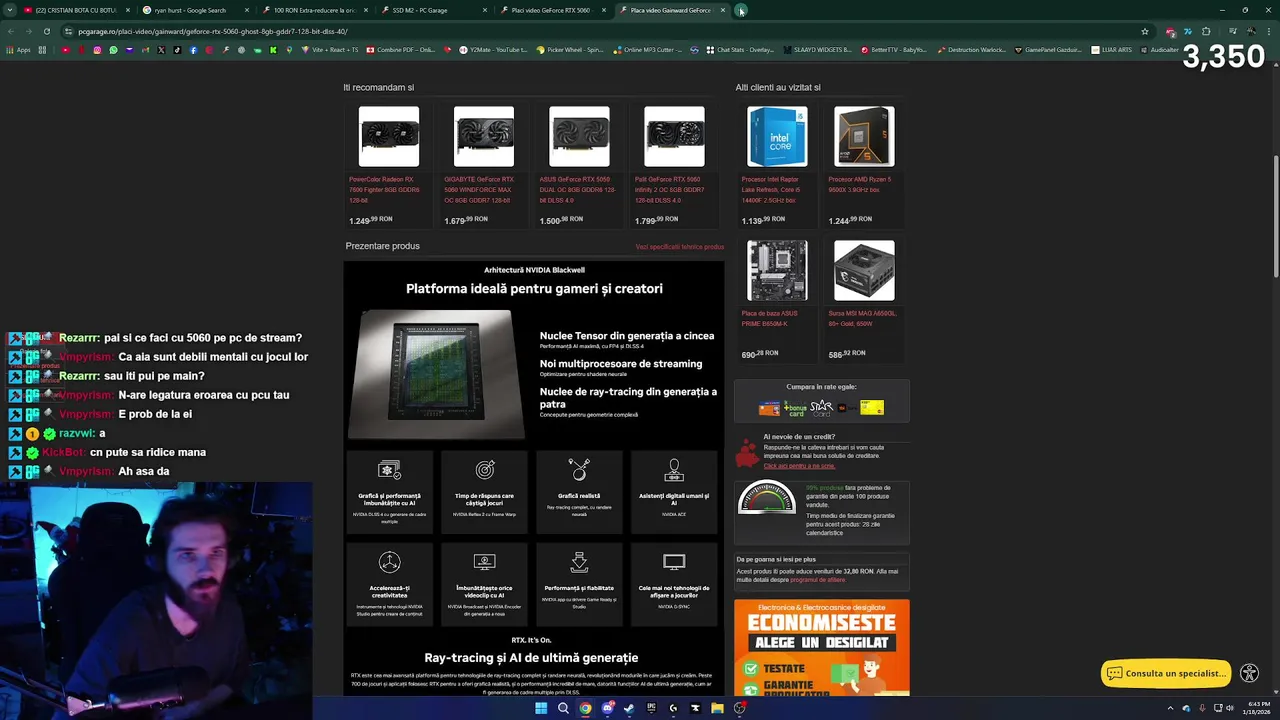This screenshot has width=1280, height=720.
Task: Open the Combine PDF bookmark
Action: pos(401,49)
